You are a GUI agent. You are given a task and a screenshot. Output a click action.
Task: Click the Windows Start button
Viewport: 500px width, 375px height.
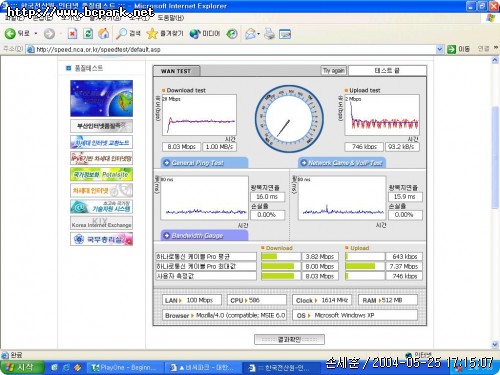tap(22, 367)
